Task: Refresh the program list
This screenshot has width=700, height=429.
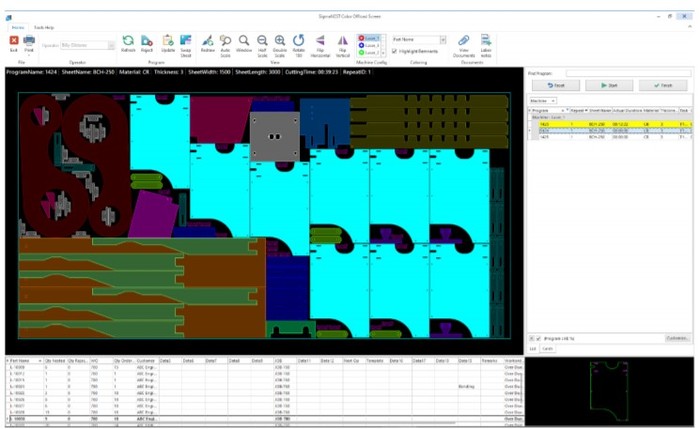Action: coord(128,41)
